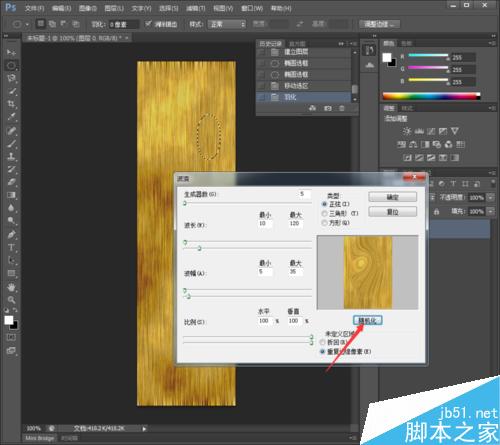Viewport: 500px width, 445px height.
Task: Select 折回 for undefined areas
Action: click(322, 342)
